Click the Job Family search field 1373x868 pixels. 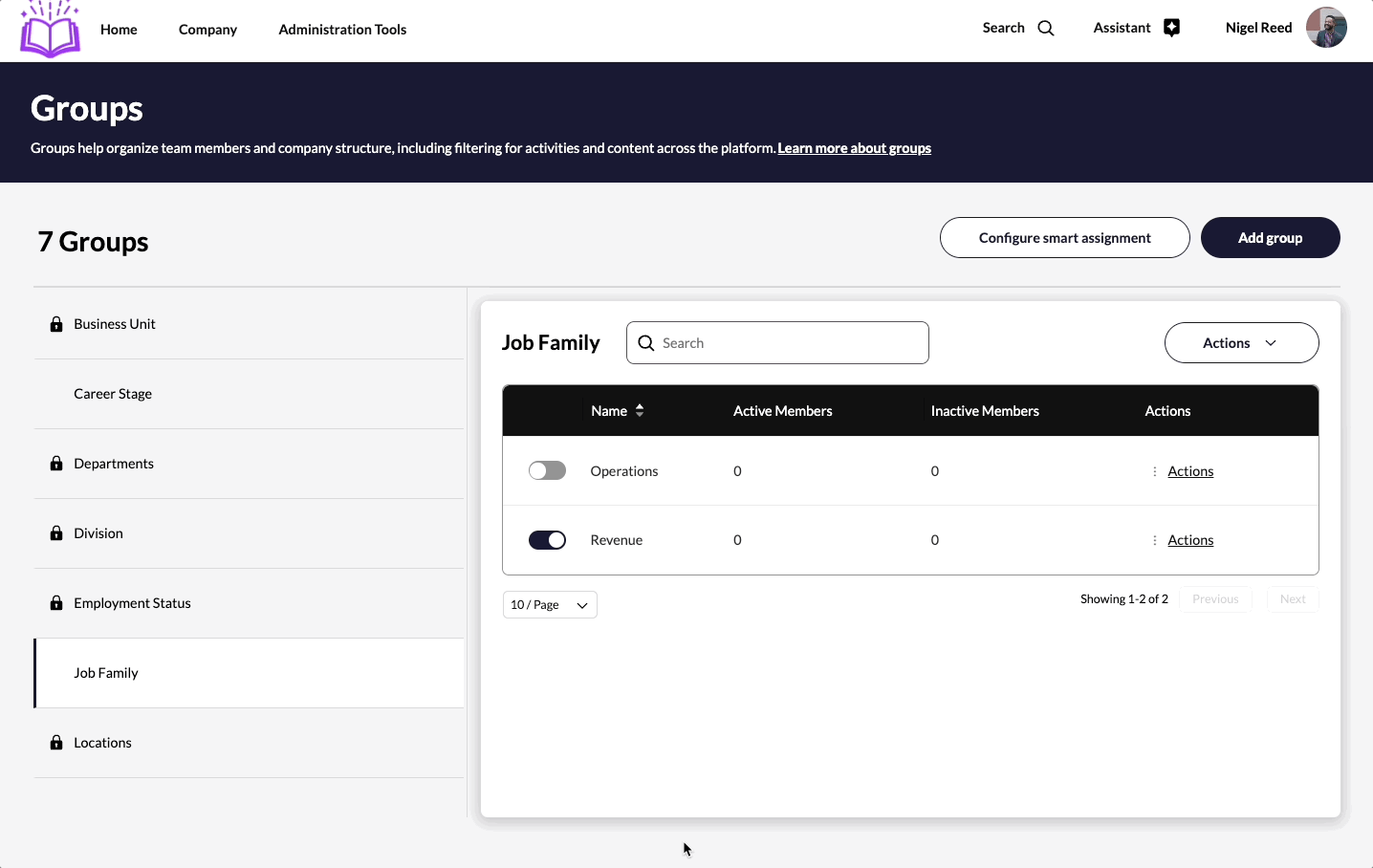(790, 343)
